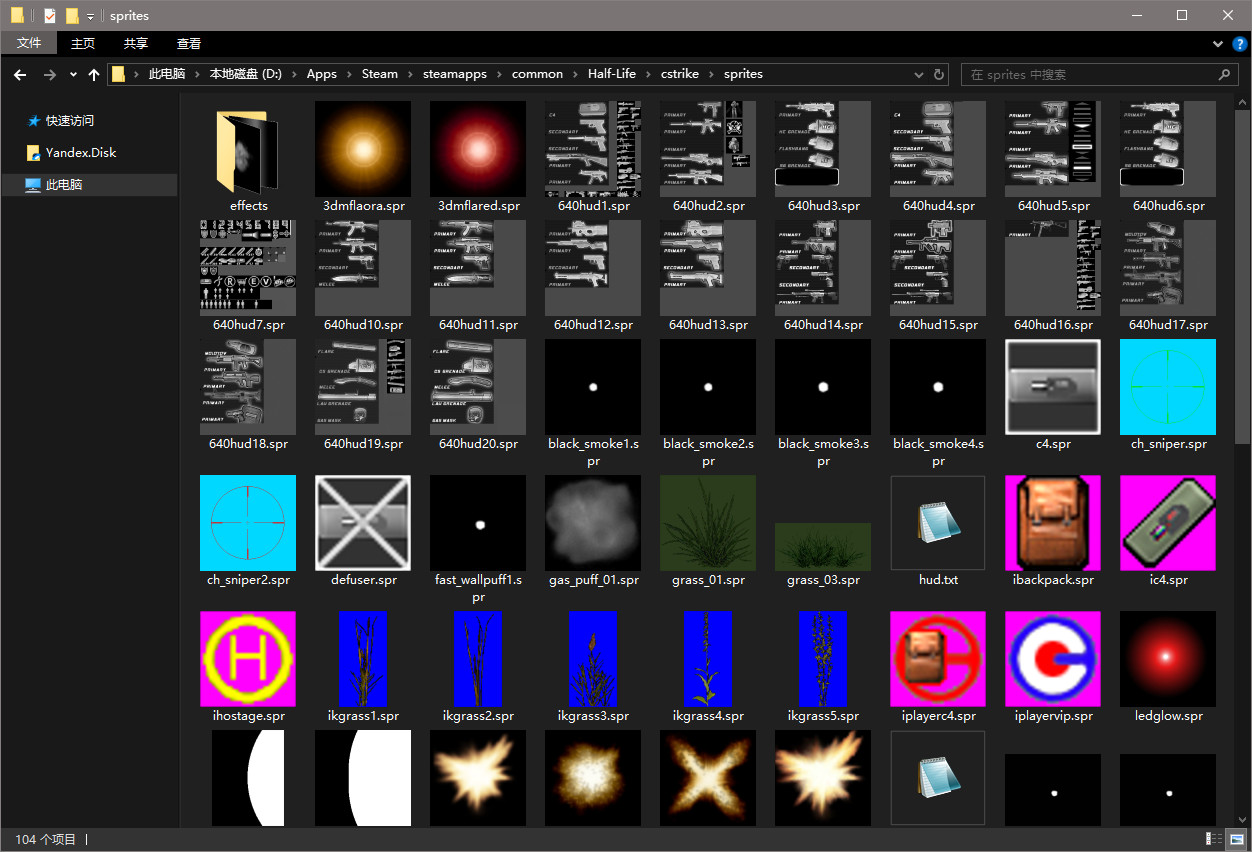Open the quick access toolbar customize dropdown

[x=88, y=16]
